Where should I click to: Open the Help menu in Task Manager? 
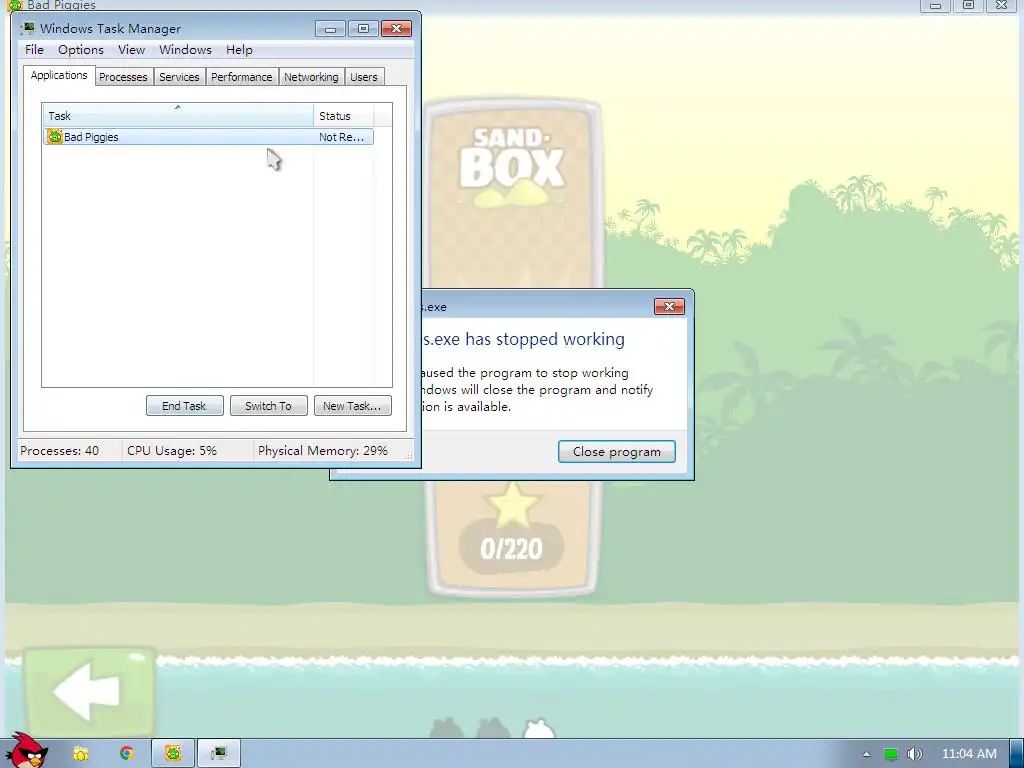coord(239,50)
